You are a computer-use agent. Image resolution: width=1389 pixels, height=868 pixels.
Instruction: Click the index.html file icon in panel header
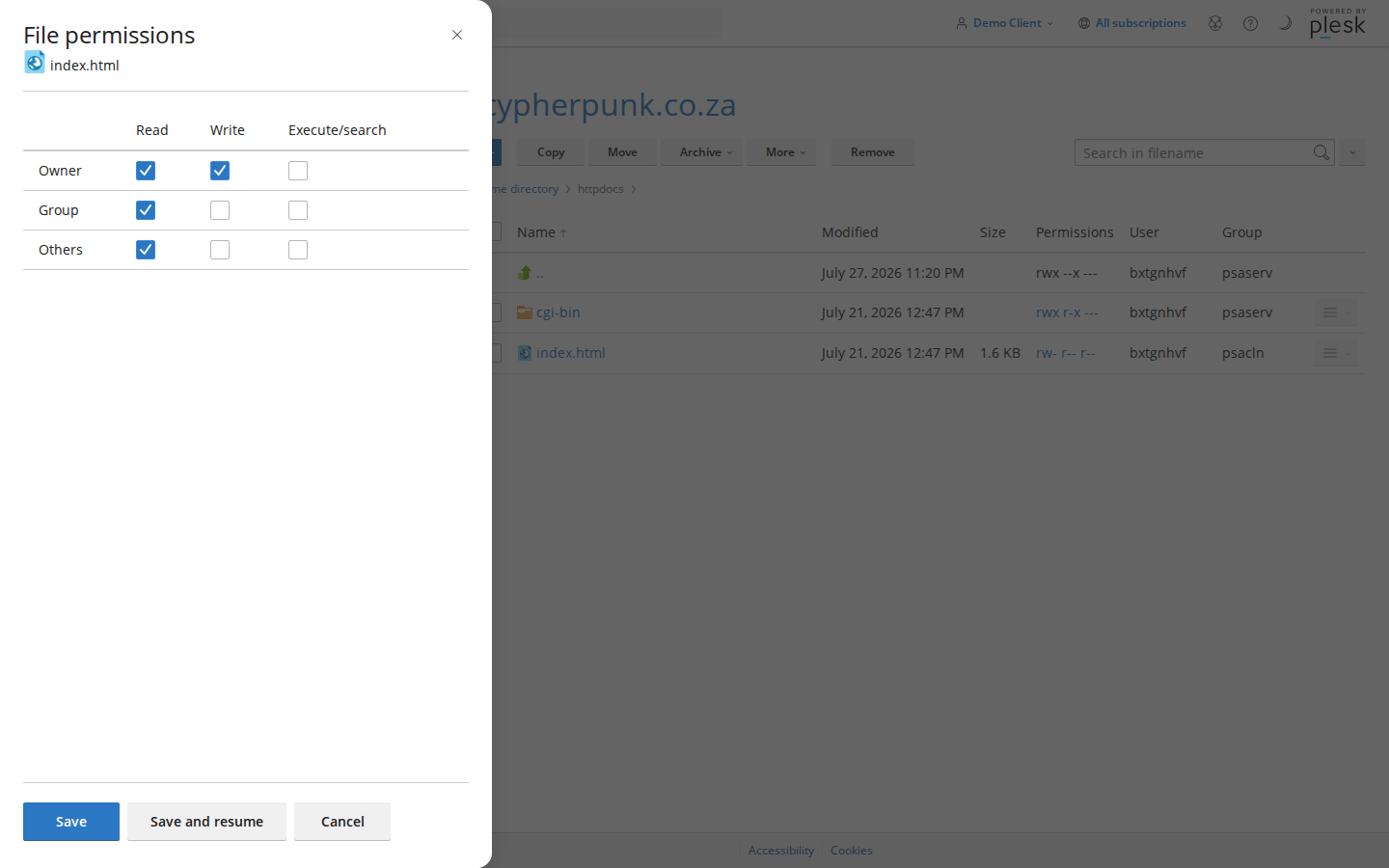click(x=35, y=63)
